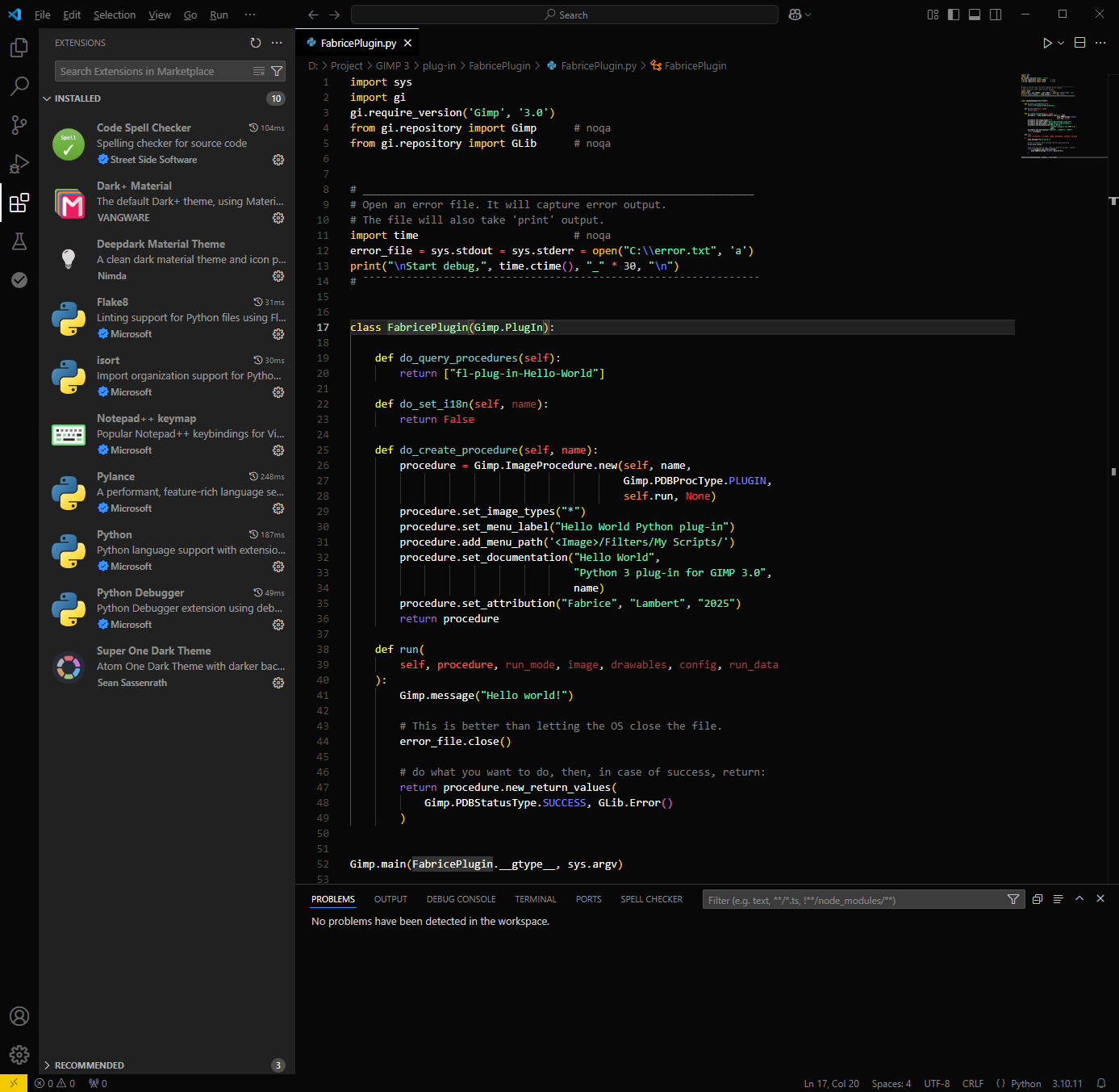Image resolution: width=1119 pixels, height=1092 pixels.
Task: Expand the RECOMMENDED extensions section
Action: (89, 1065)
